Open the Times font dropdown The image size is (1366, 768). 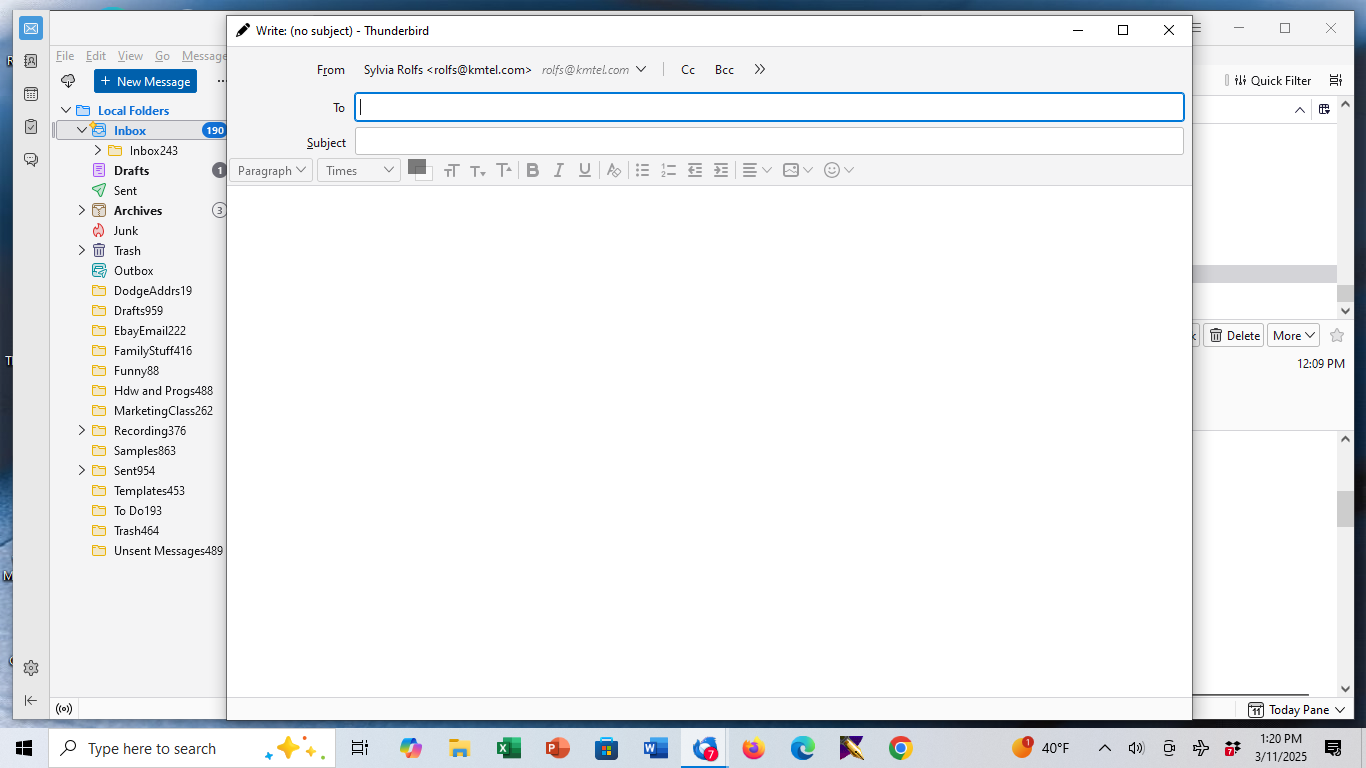(x=359, y=171)
